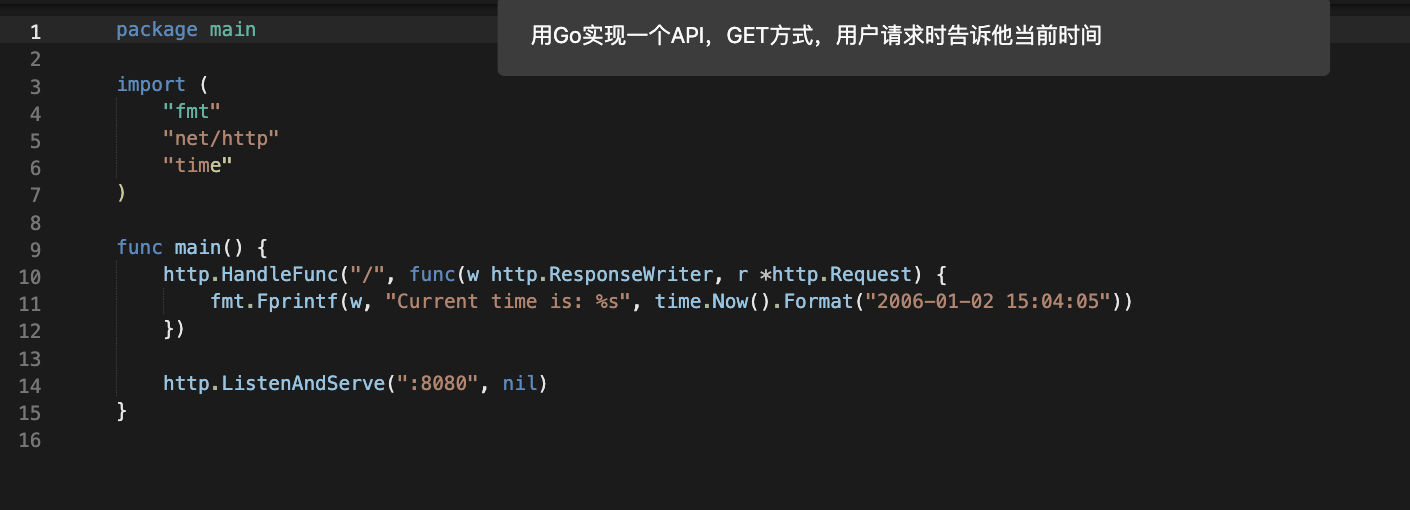Click the "import" keyword
This screenshot has width=1410, height=510.
click(x=151, y=84)
